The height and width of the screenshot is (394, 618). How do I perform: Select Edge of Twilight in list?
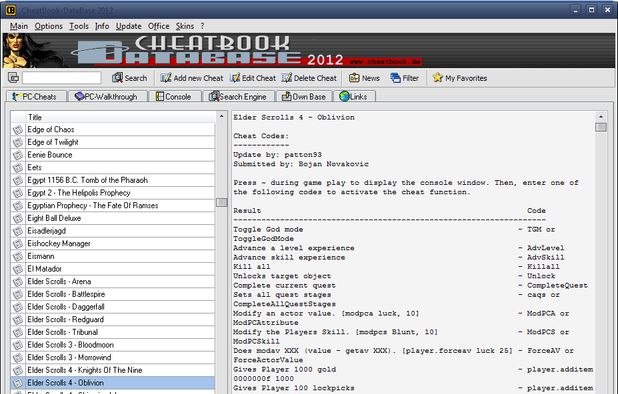(113, 142)
